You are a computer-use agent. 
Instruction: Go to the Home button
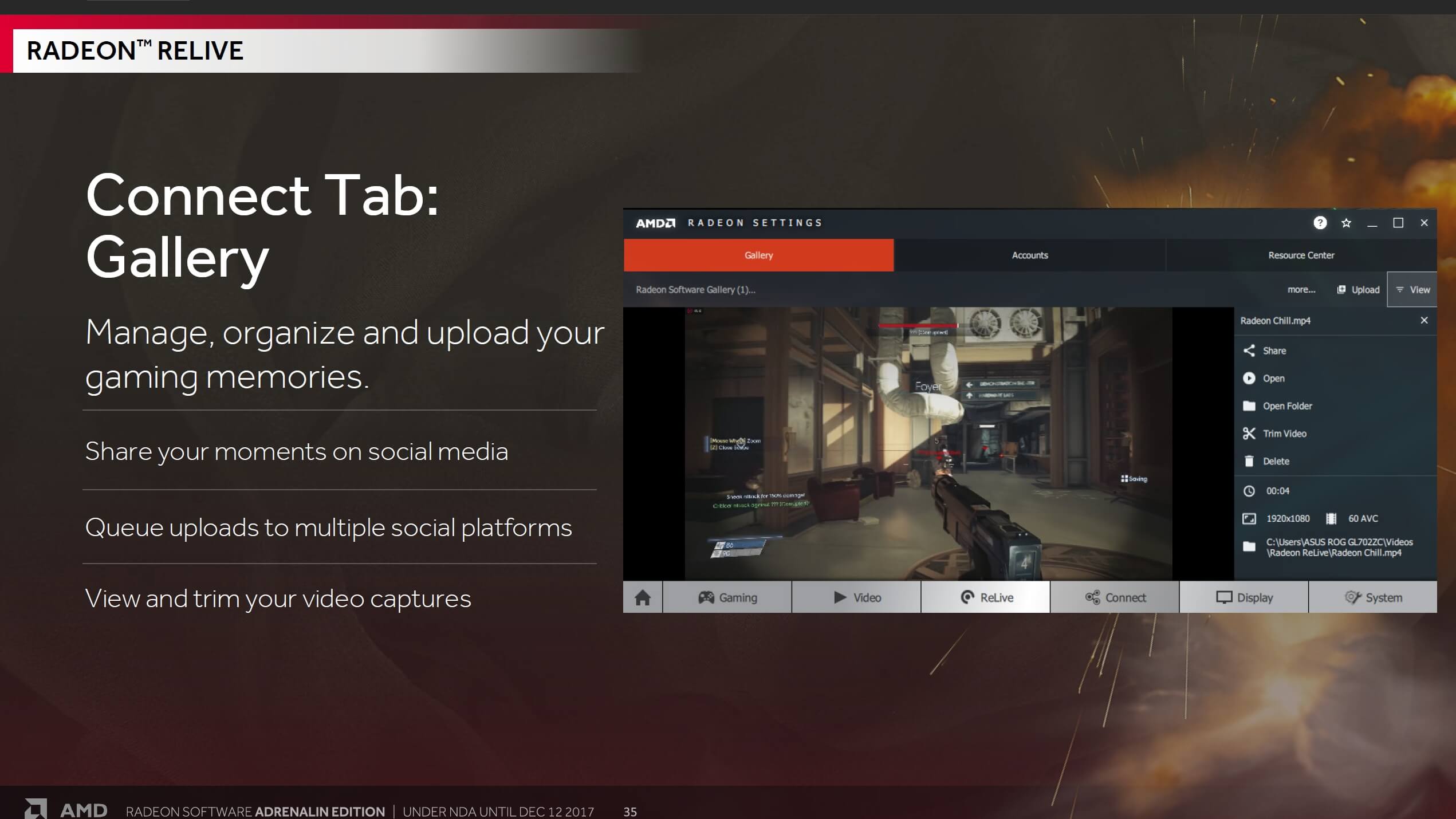click(x=643, y=597)
